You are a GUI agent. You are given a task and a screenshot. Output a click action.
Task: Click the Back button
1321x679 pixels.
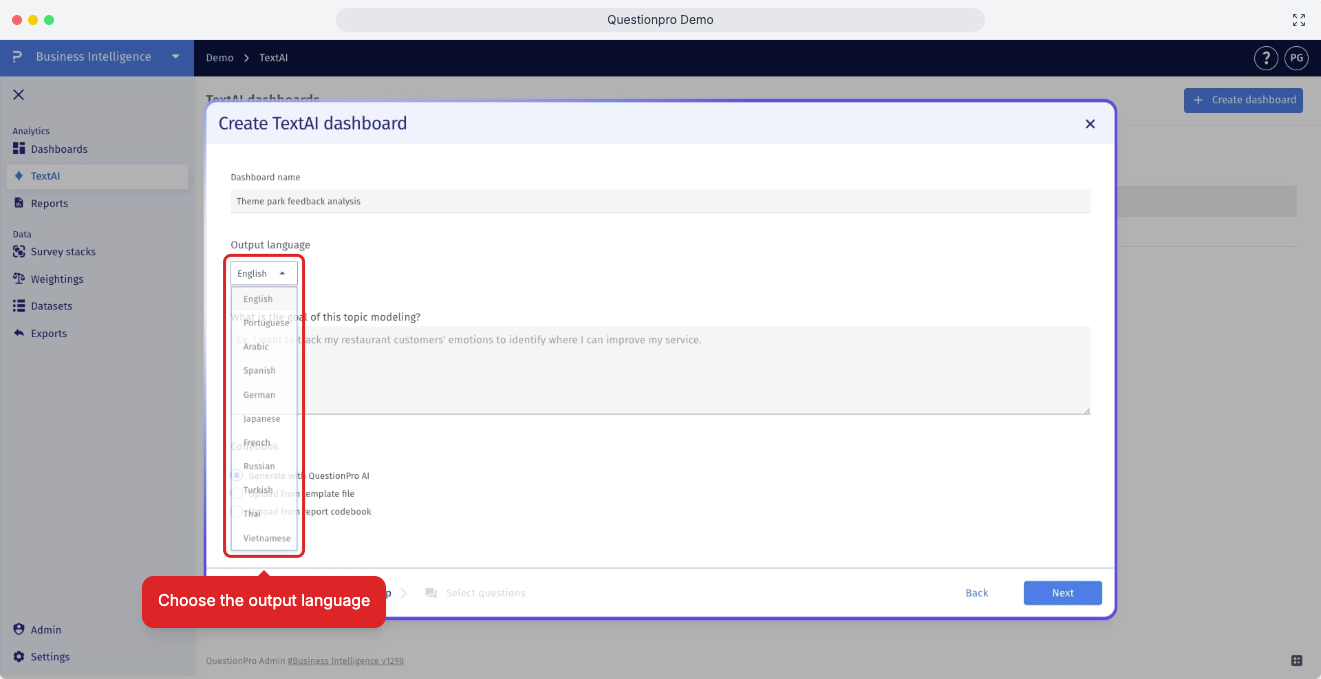coord(977,593)
